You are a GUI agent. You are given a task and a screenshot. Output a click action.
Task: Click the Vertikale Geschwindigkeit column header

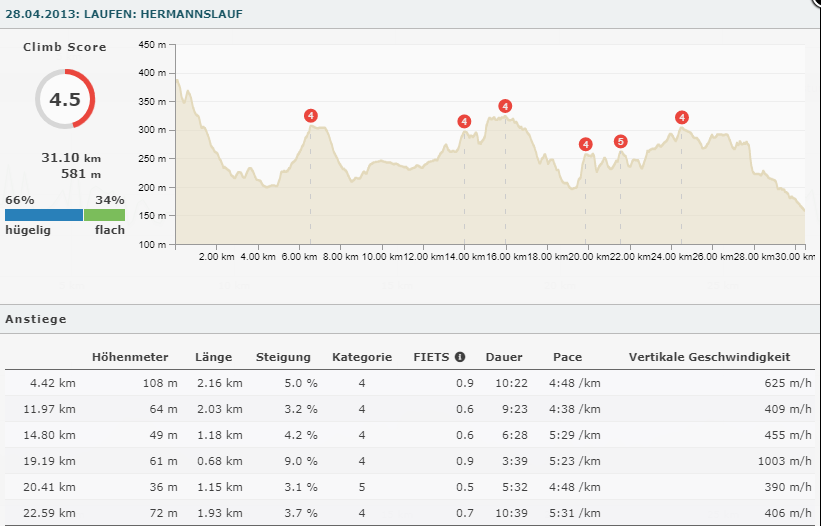(709, 357)
